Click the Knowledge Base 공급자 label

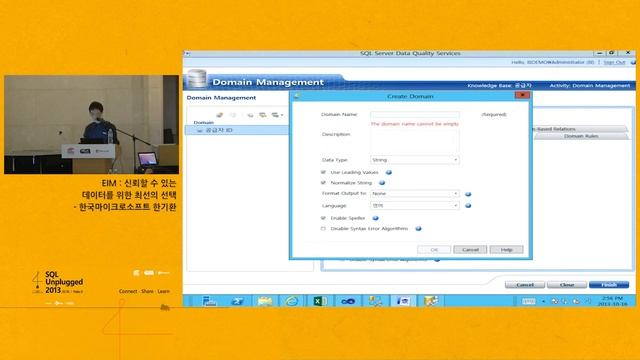click(x=499, y=85)
